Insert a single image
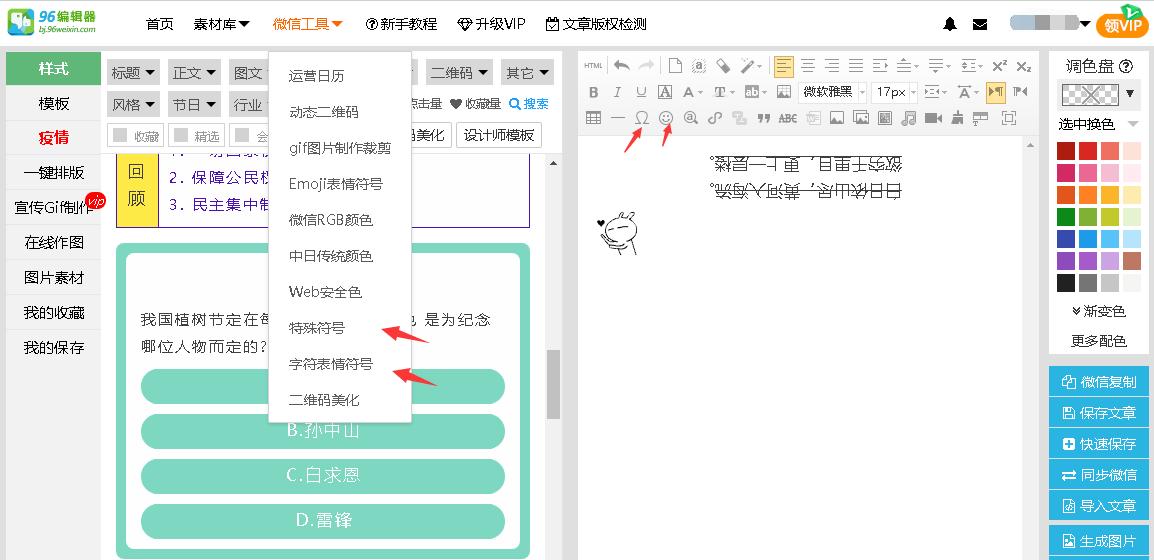1154x560 pixels. [x=837, y=118]
